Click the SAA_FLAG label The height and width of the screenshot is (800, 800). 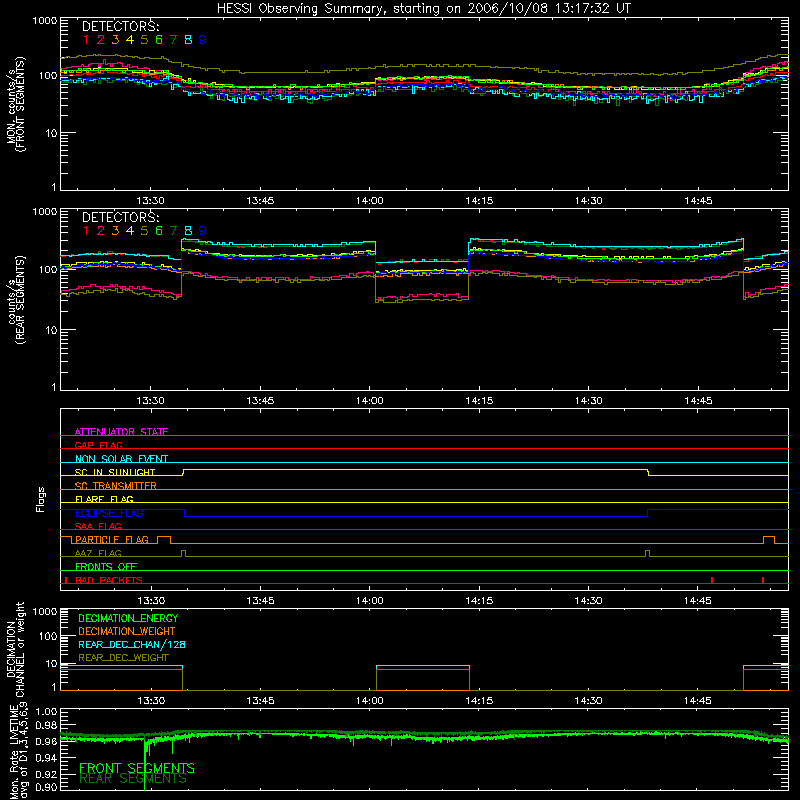(x=98, y=526)
